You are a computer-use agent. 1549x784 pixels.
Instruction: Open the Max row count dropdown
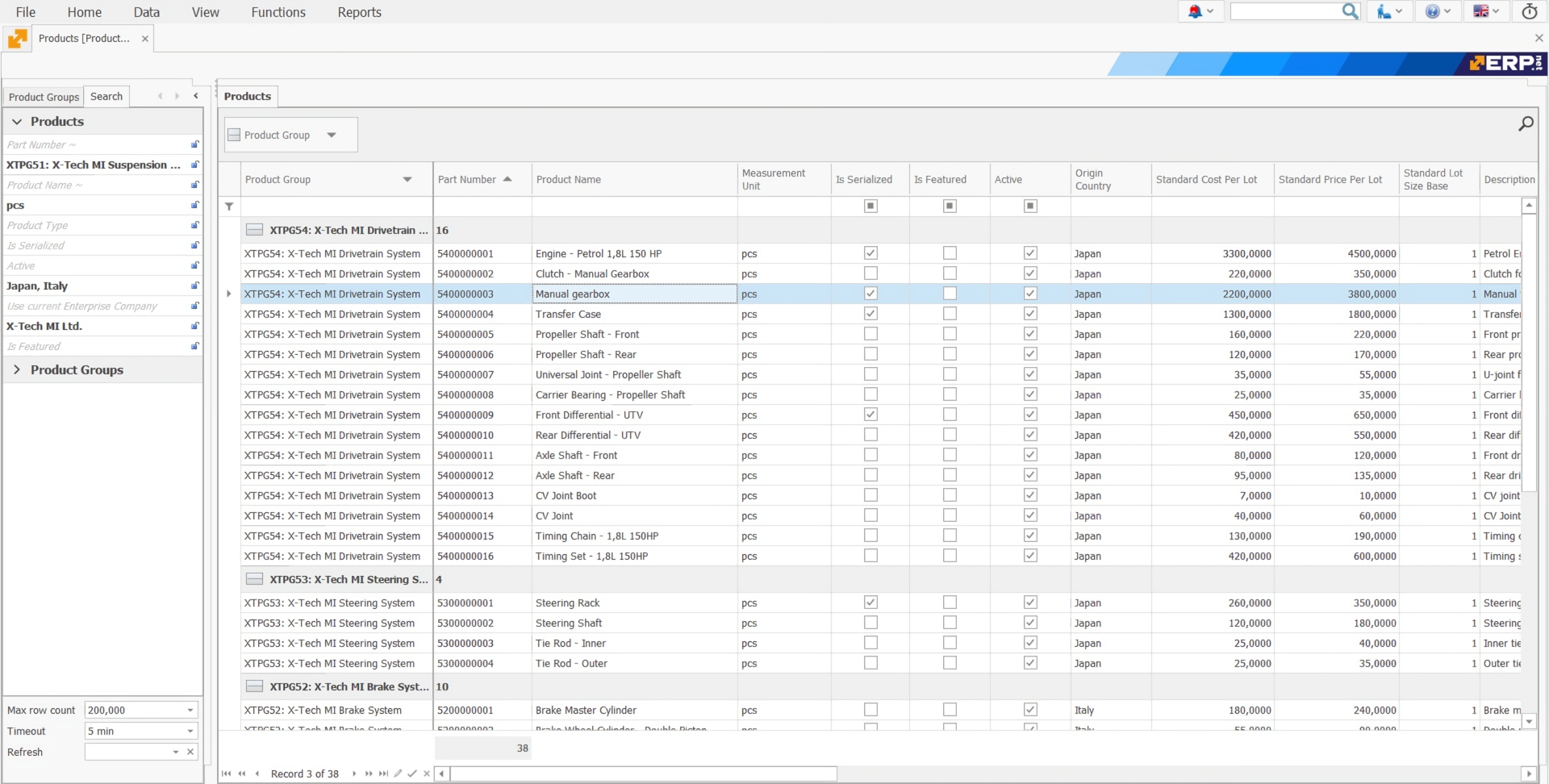(190, 710)
